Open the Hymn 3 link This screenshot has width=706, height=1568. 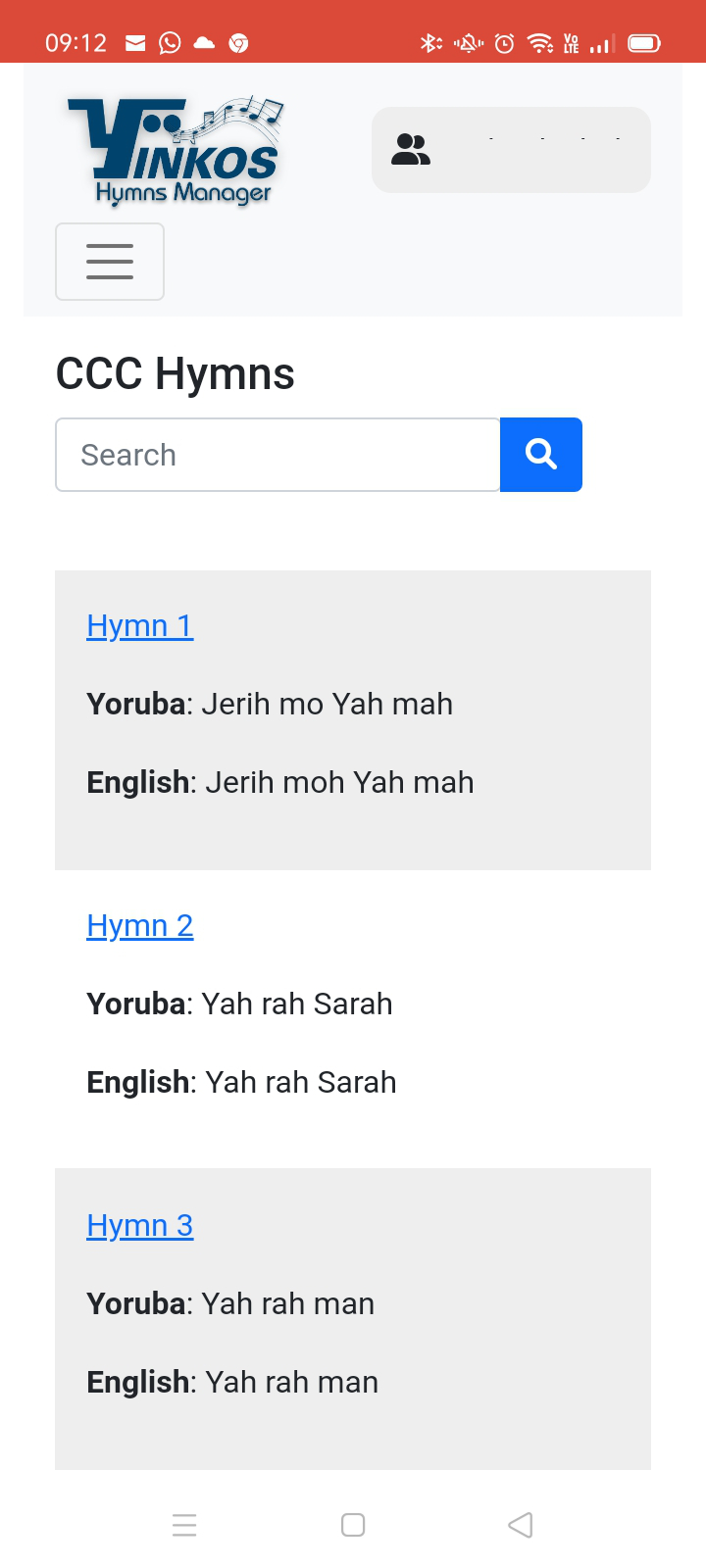(x=139, y=1225)
